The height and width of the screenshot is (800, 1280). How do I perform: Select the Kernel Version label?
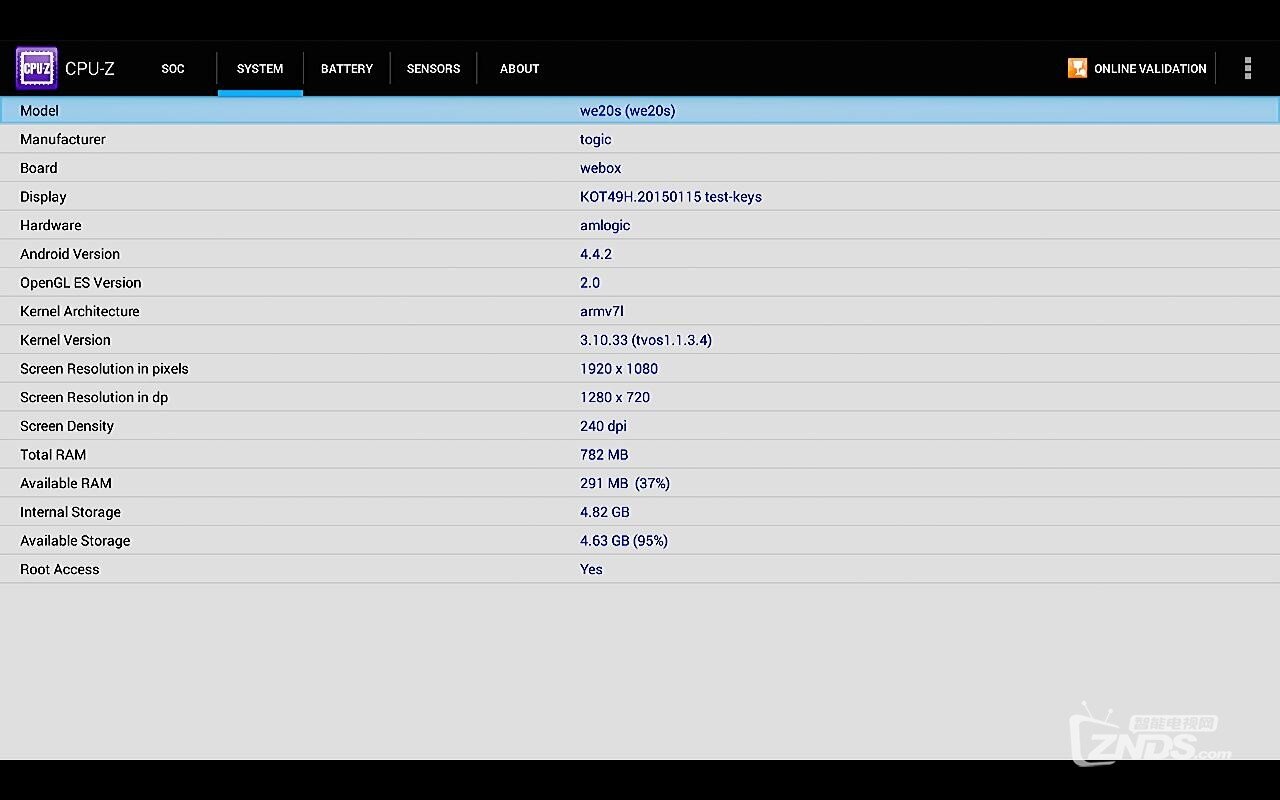click(65, 340)
